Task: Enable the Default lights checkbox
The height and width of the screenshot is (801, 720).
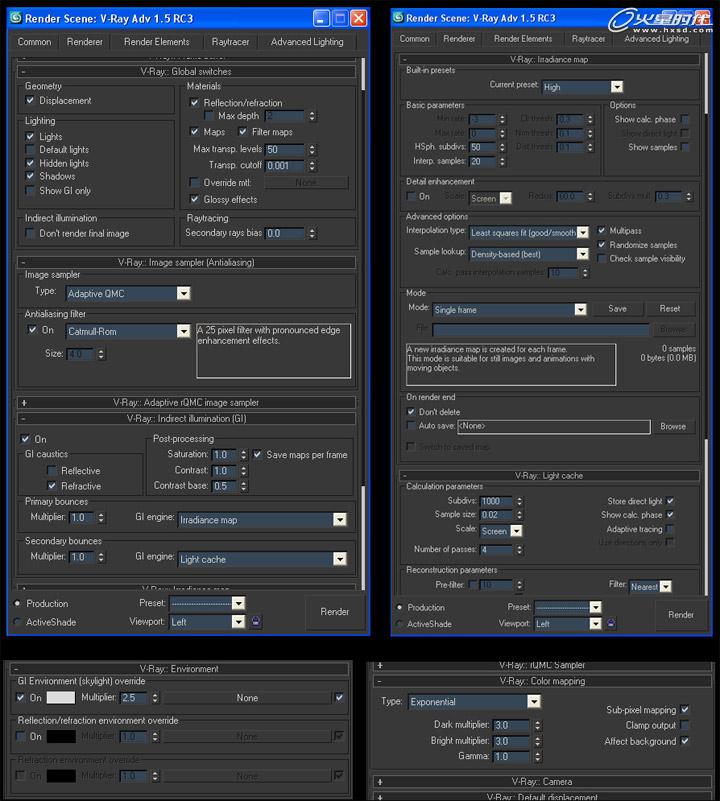Action: tap(30, 149)
